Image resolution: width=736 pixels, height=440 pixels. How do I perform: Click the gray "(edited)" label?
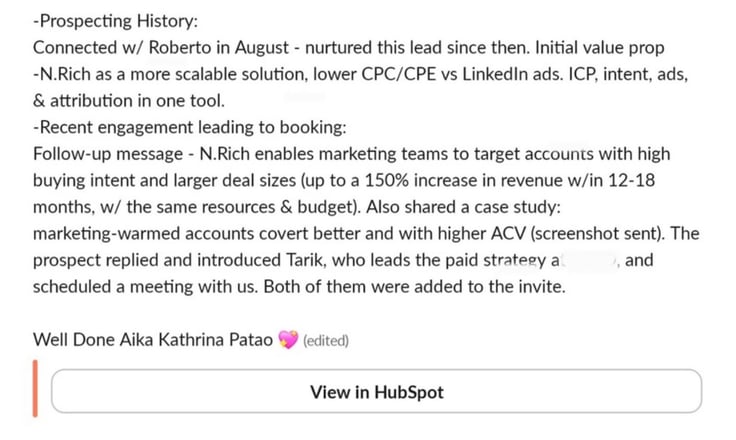326,340
